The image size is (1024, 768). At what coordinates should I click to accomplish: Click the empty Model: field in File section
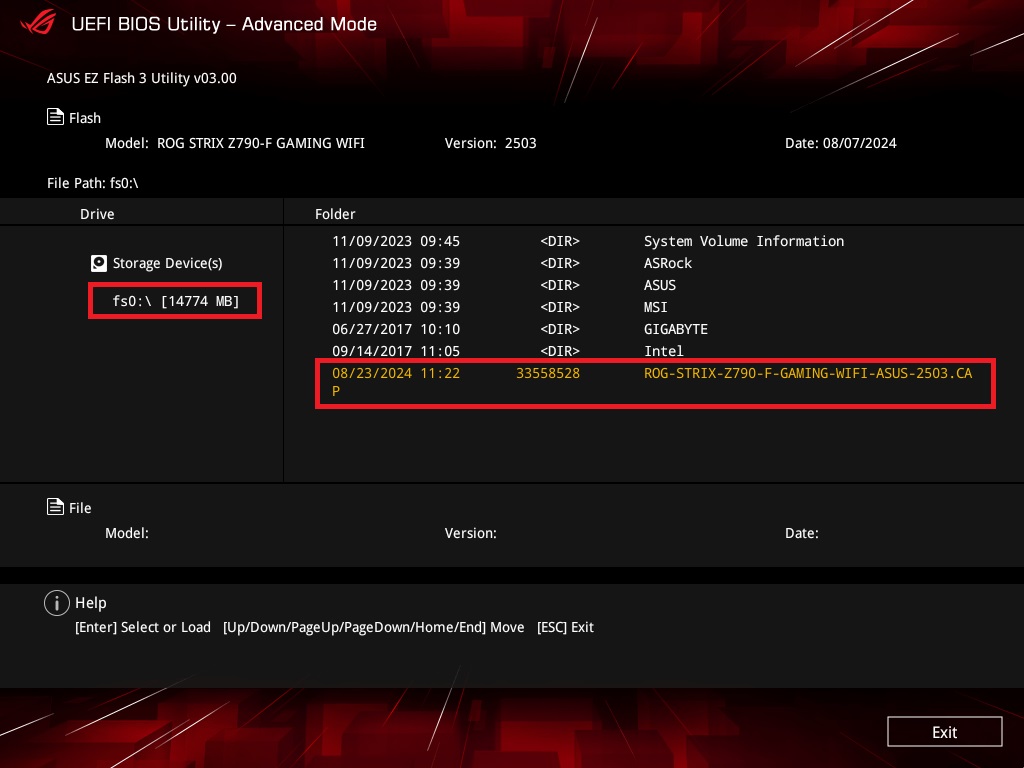tap(127, 533)
